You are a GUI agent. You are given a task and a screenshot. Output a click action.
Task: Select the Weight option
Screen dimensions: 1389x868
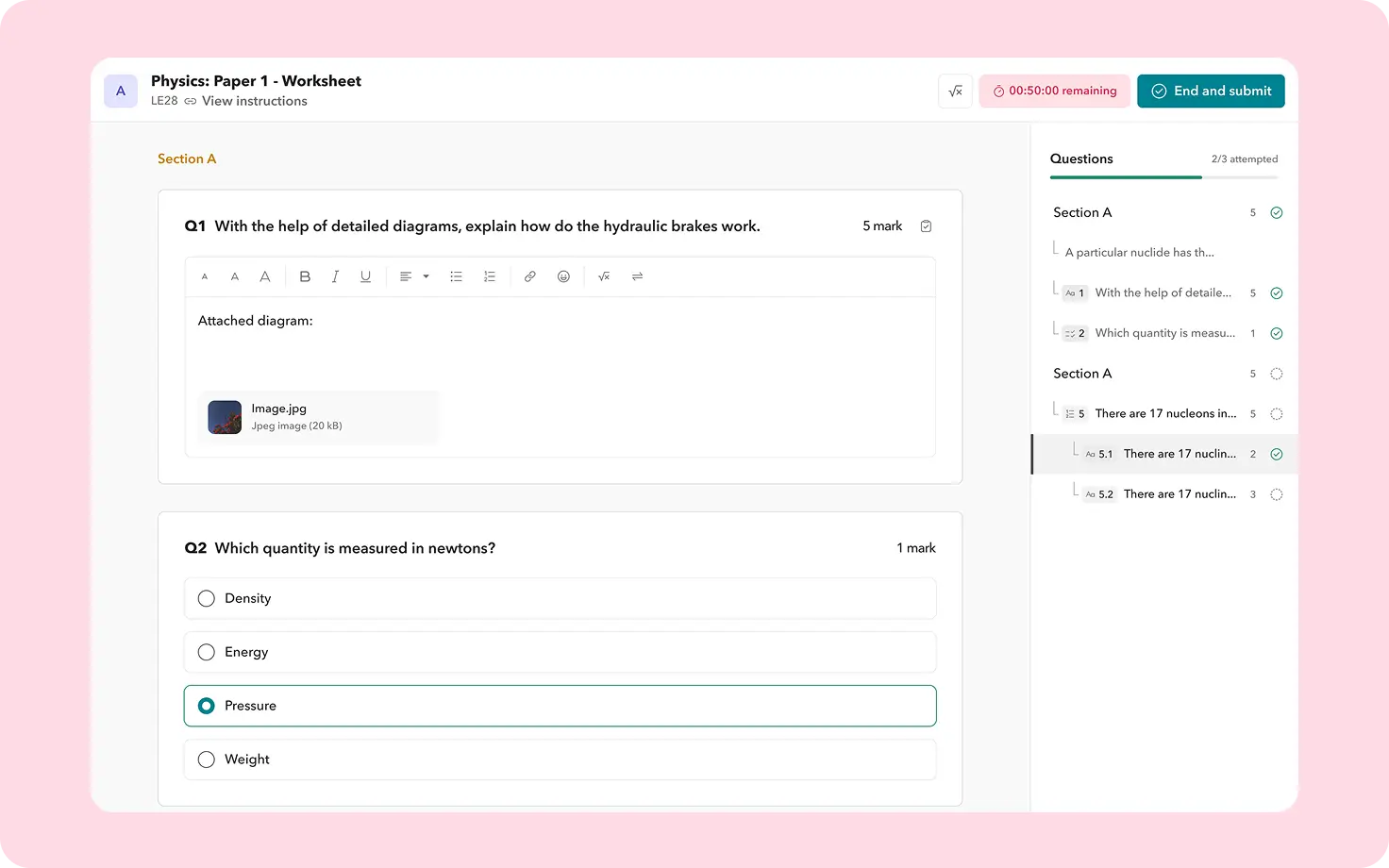coord(561,759)
